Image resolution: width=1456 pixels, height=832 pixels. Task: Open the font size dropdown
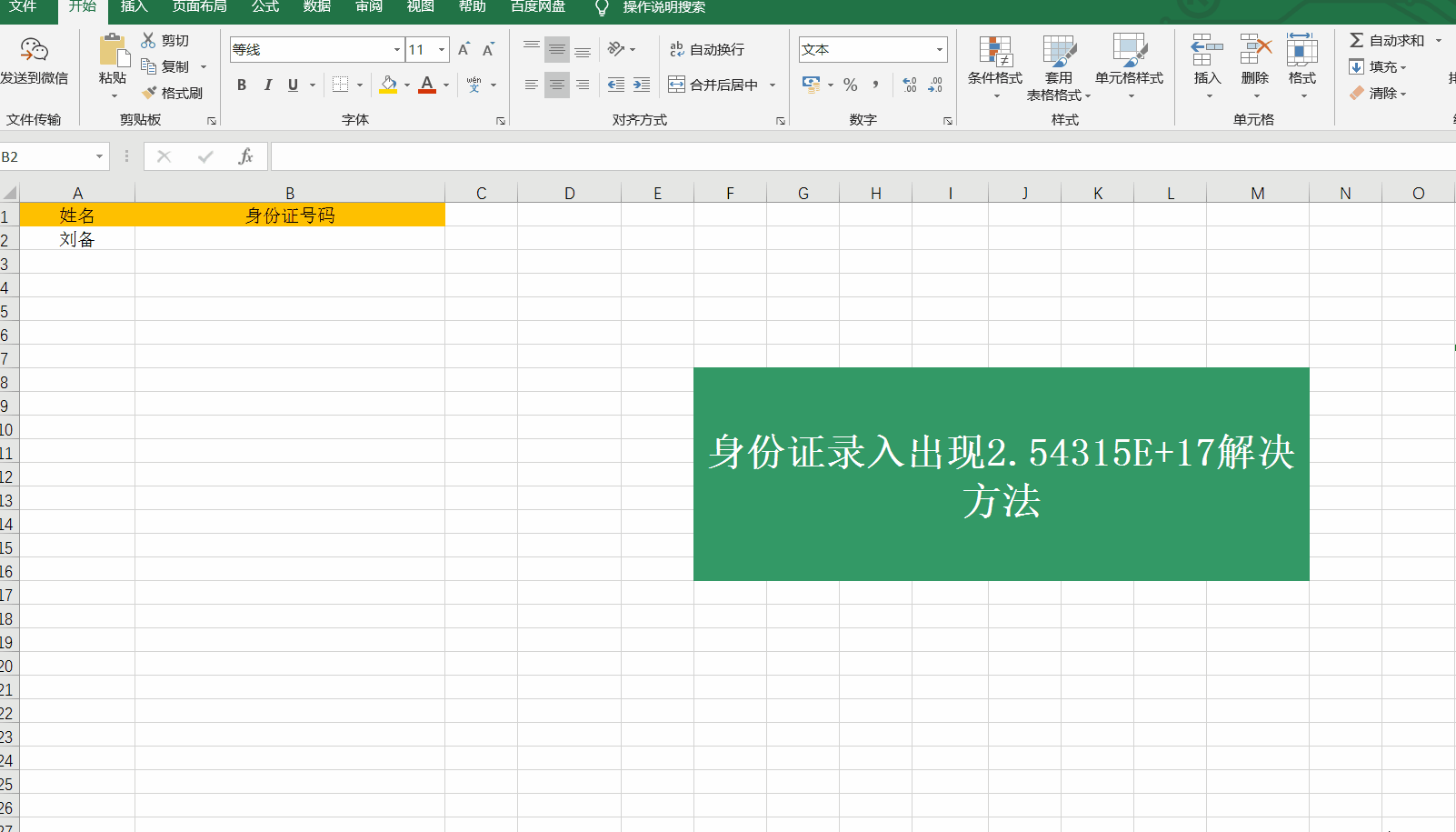443,49
